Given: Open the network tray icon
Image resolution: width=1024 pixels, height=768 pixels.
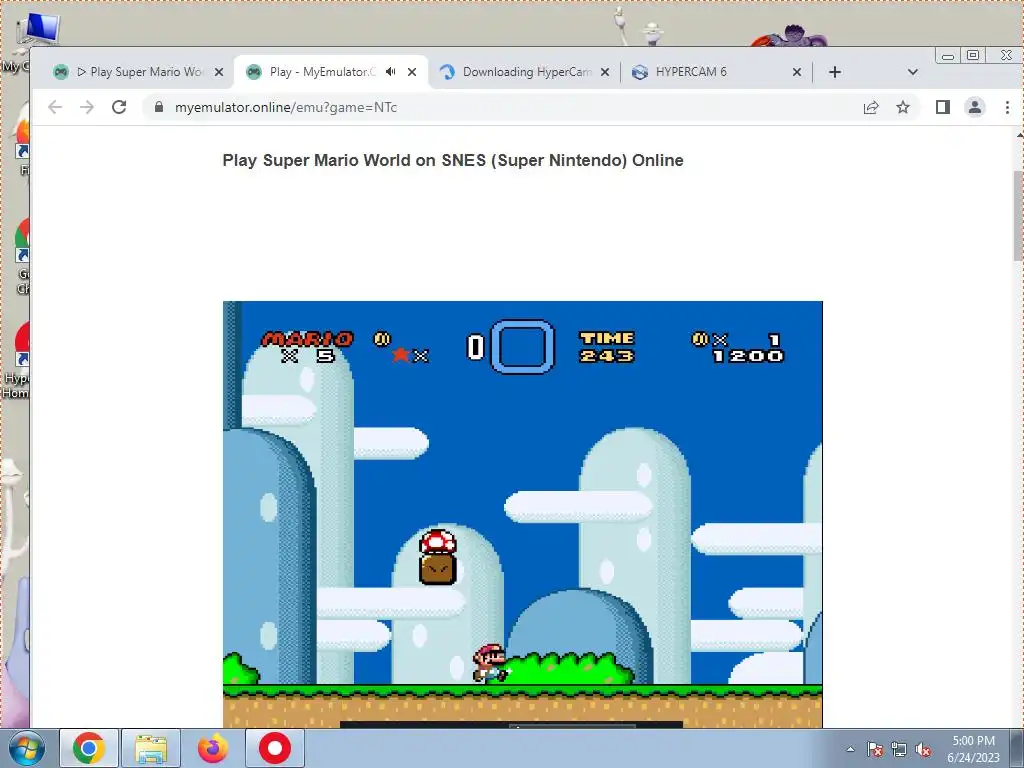Looking at the screenshot, I should pos(899,749).
